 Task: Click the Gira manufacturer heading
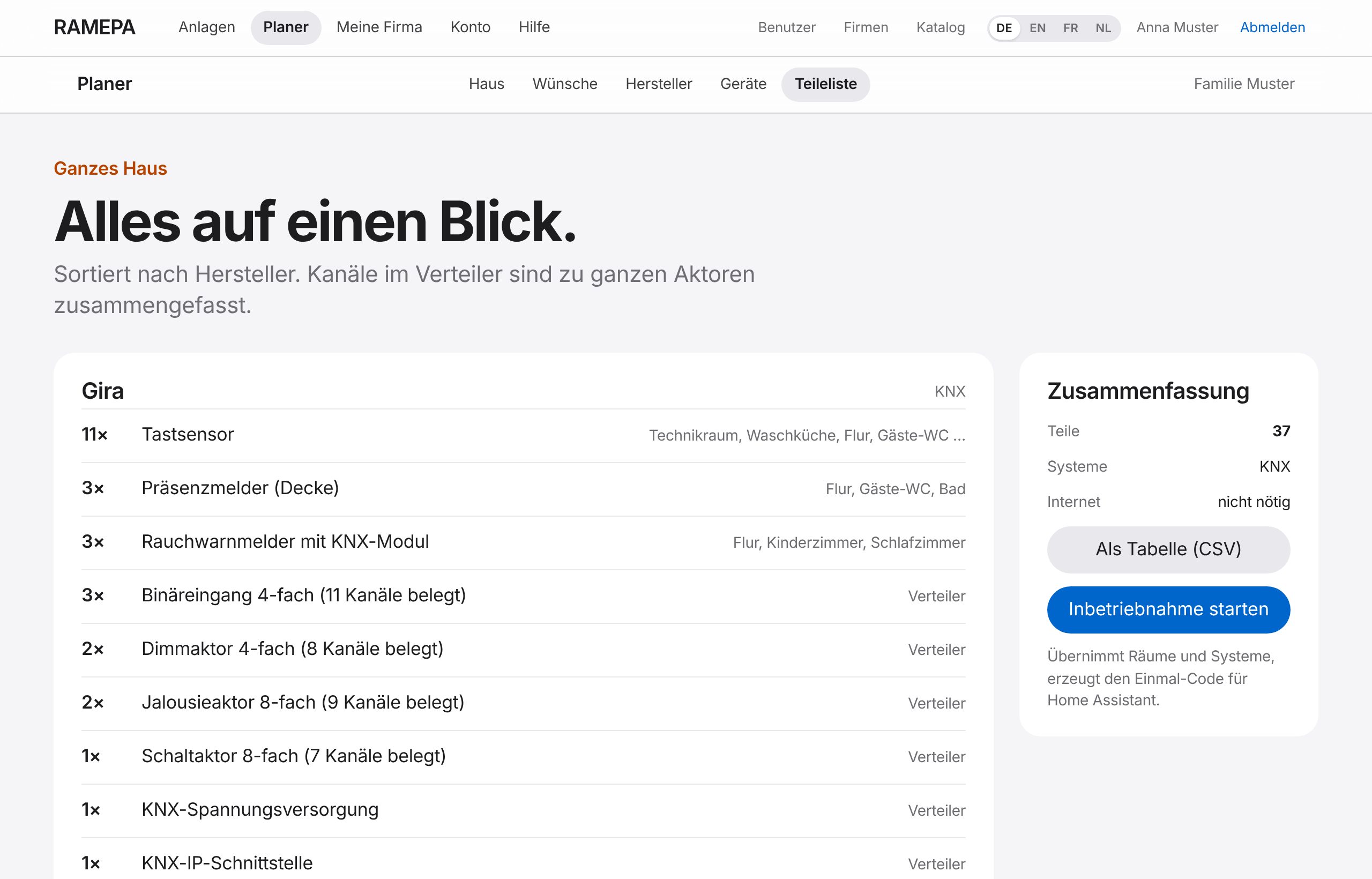103,391
